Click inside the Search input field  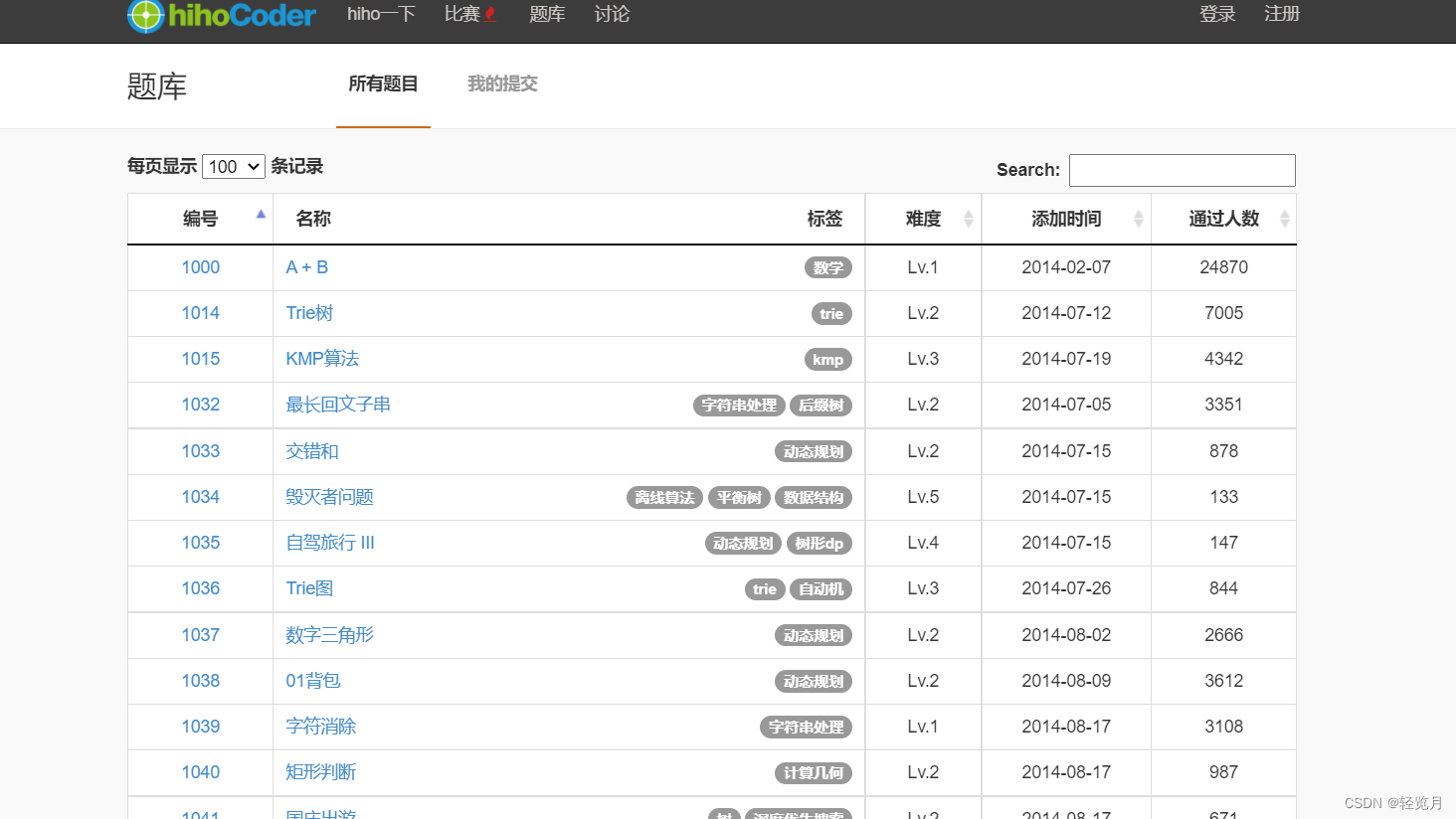point(1182,170)
